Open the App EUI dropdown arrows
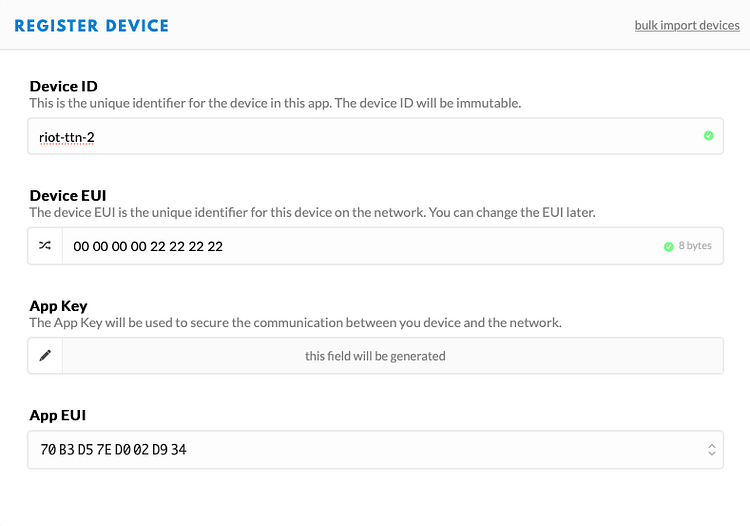The width and height of the screenshot is (750, 526). [711, 450]
